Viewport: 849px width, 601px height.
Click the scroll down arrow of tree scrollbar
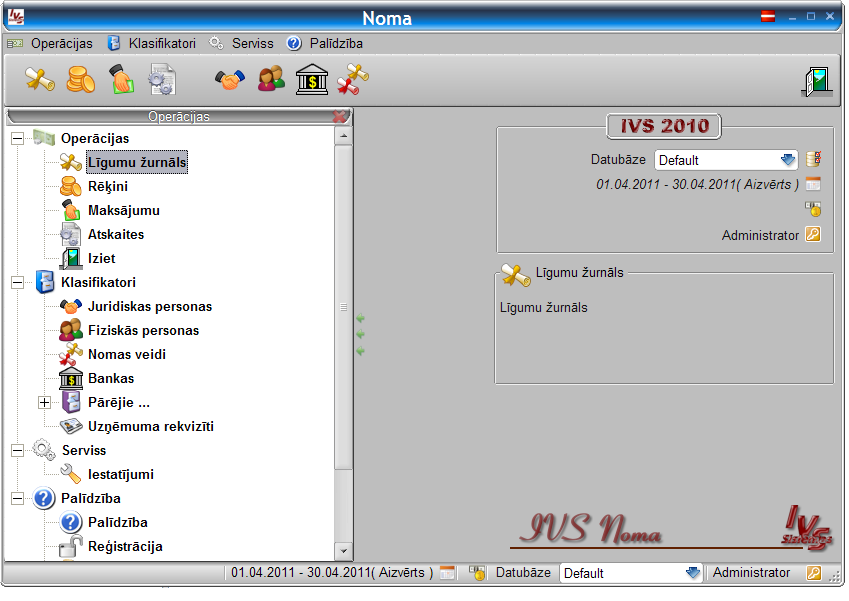tap(344, 552)
